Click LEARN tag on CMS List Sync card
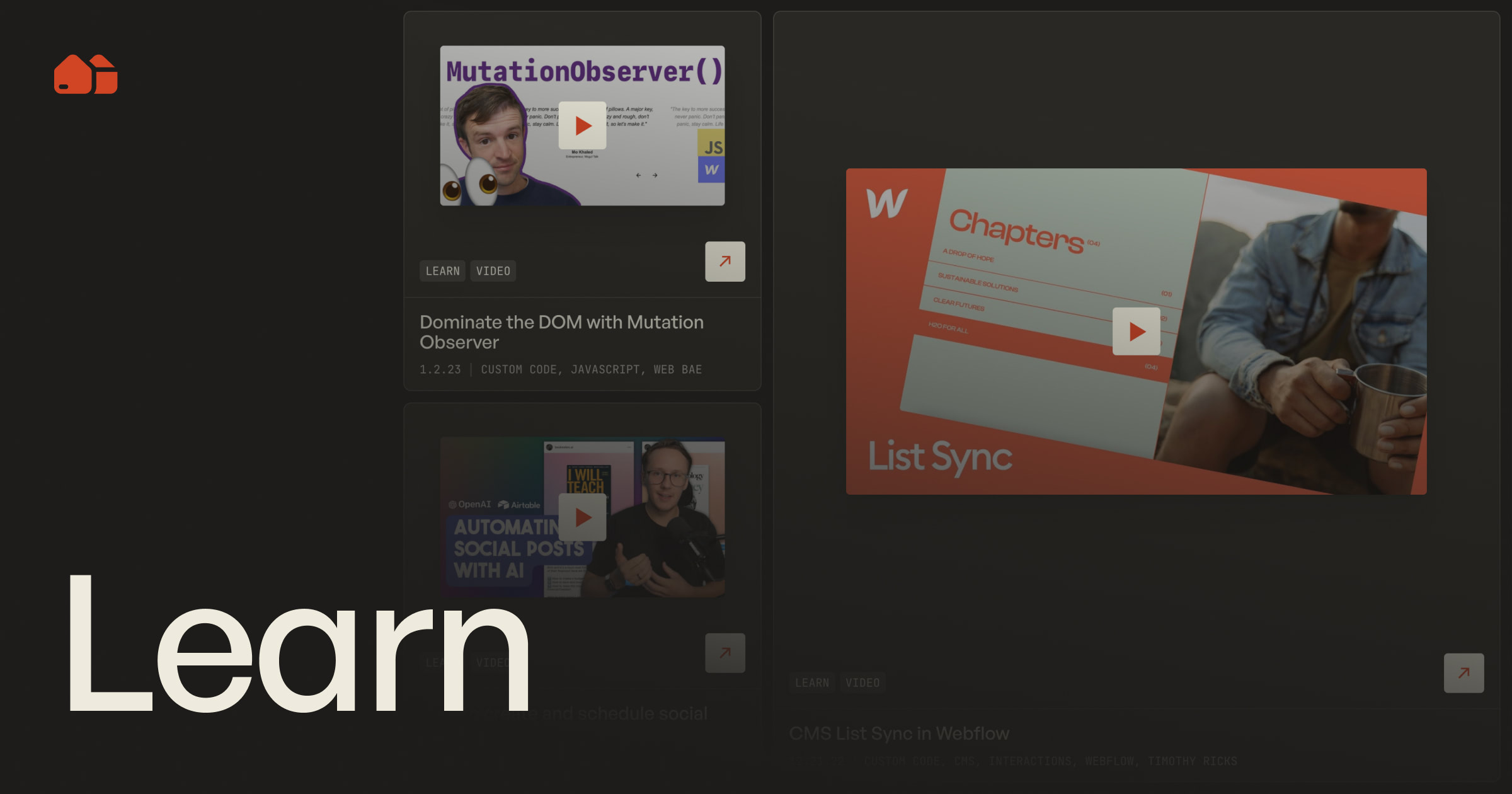 (811, 683)
